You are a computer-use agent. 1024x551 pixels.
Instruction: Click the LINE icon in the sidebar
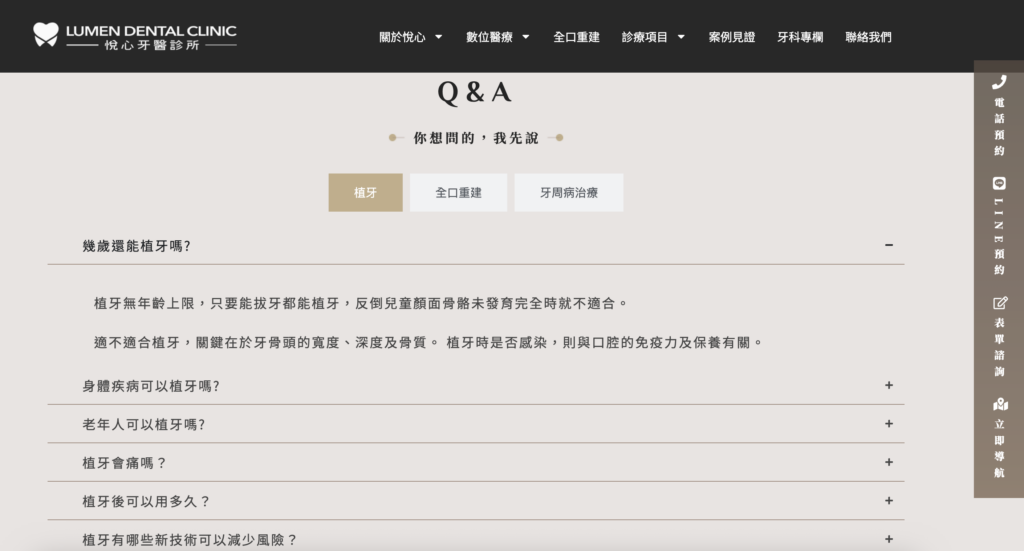pos(999,183)
